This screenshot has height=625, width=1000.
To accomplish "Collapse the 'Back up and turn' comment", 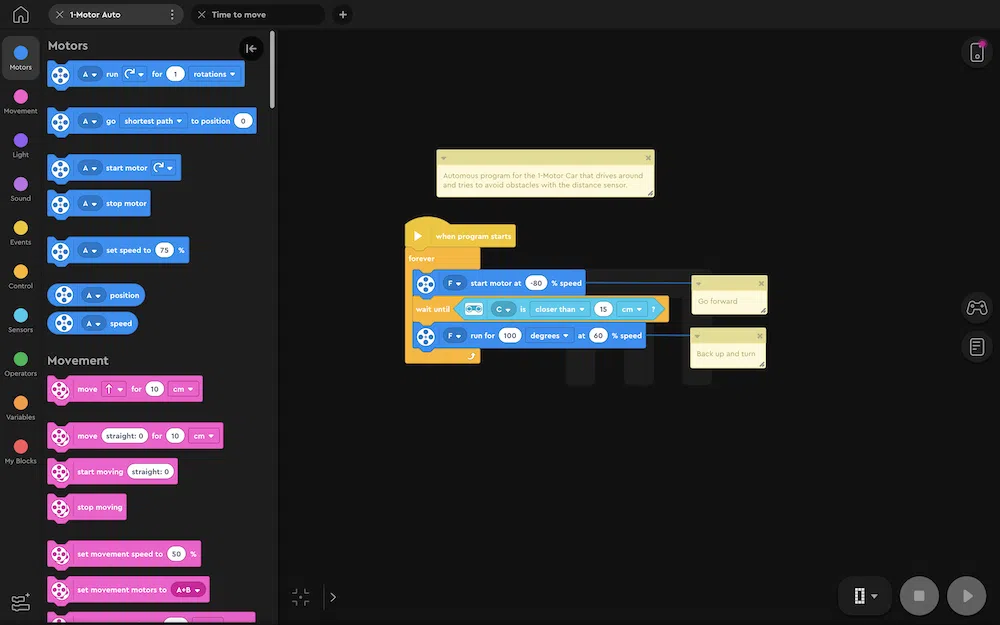I will (697, 336).
